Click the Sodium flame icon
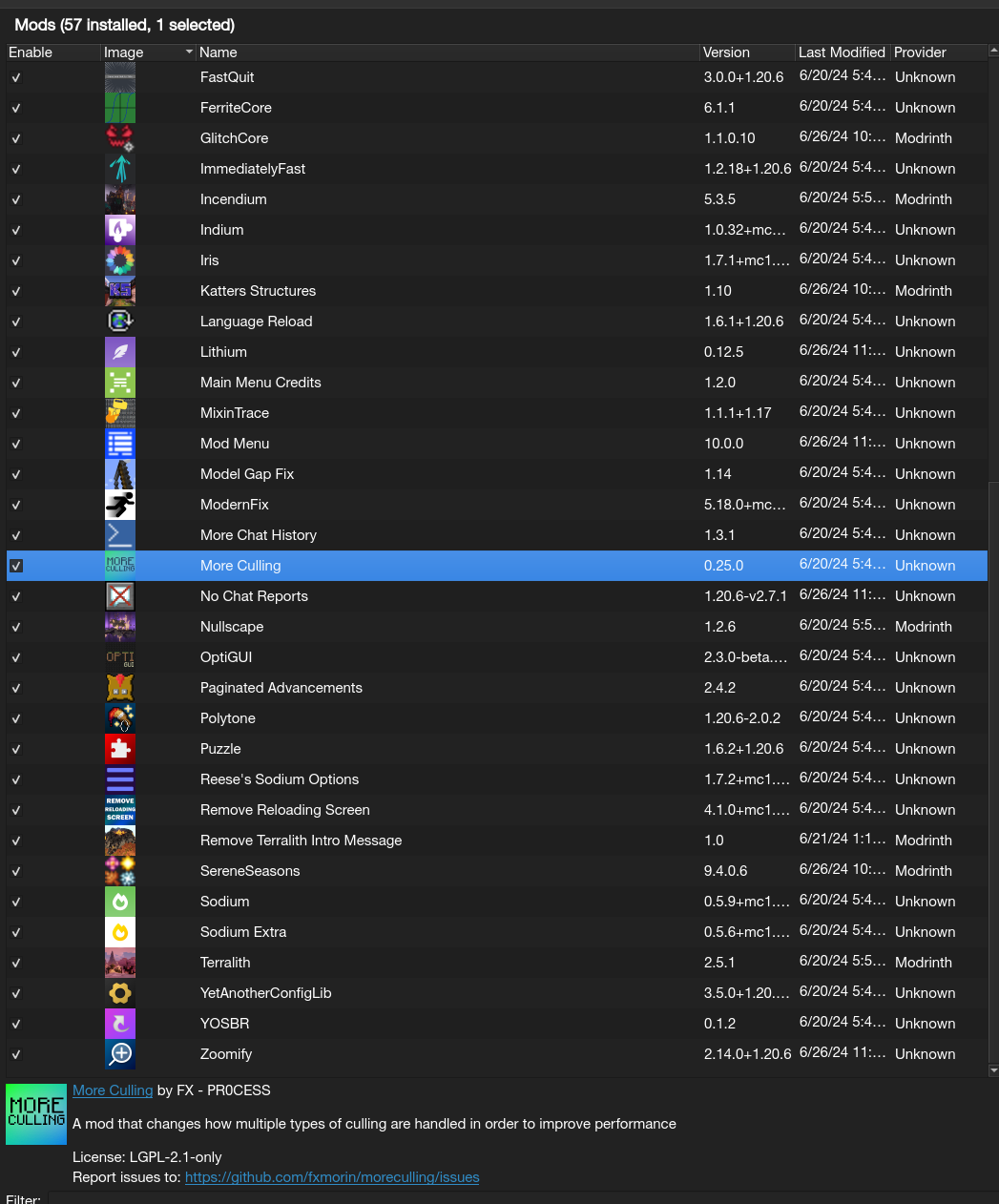Image resolution: width=999 pixels, height=1204 pixels. tap(120, 902)
